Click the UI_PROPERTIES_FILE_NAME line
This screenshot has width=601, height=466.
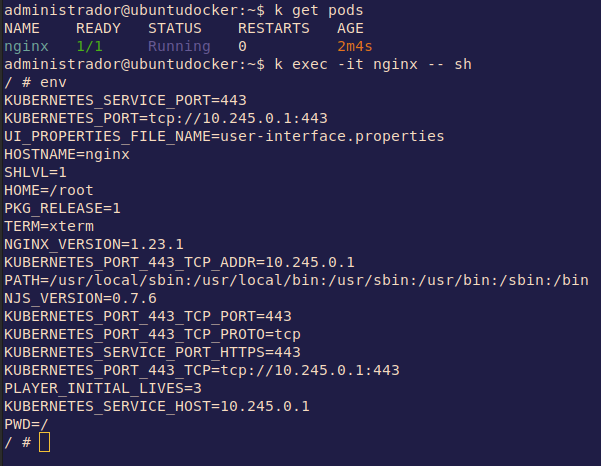click(224, 136)
